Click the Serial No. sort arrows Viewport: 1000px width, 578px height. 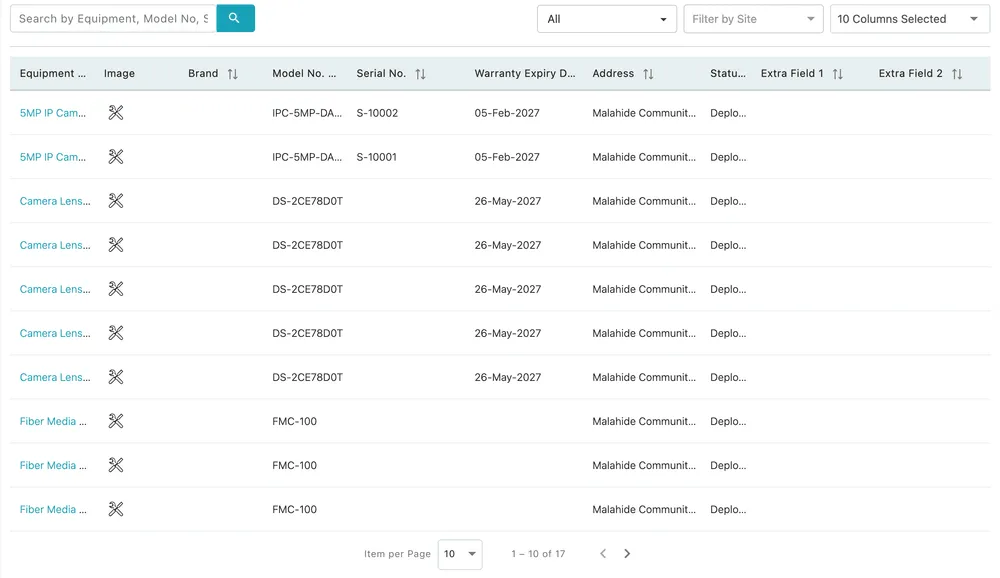420,74
